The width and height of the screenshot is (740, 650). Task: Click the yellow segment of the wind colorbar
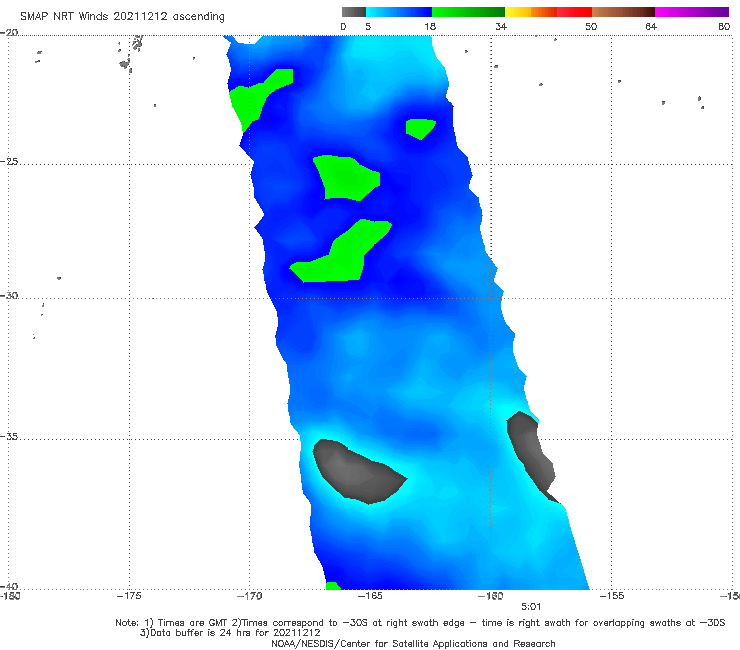click(x=518, y=12)
